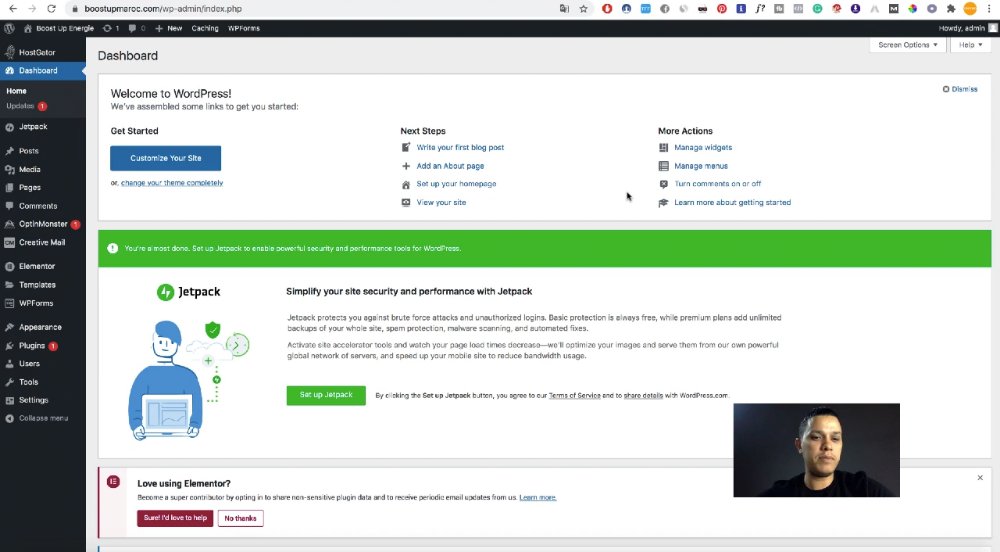Screen dimensions: 1000x552
Task: Open OptinMonster in the sidebar
Action: pyautogui.click(x=43, y=224)
